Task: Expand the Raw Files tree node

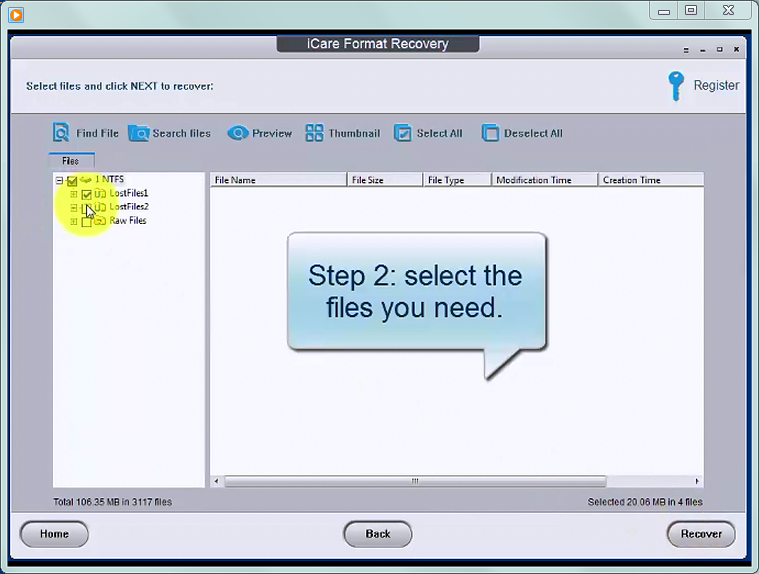Action: [x=74, y=222]
